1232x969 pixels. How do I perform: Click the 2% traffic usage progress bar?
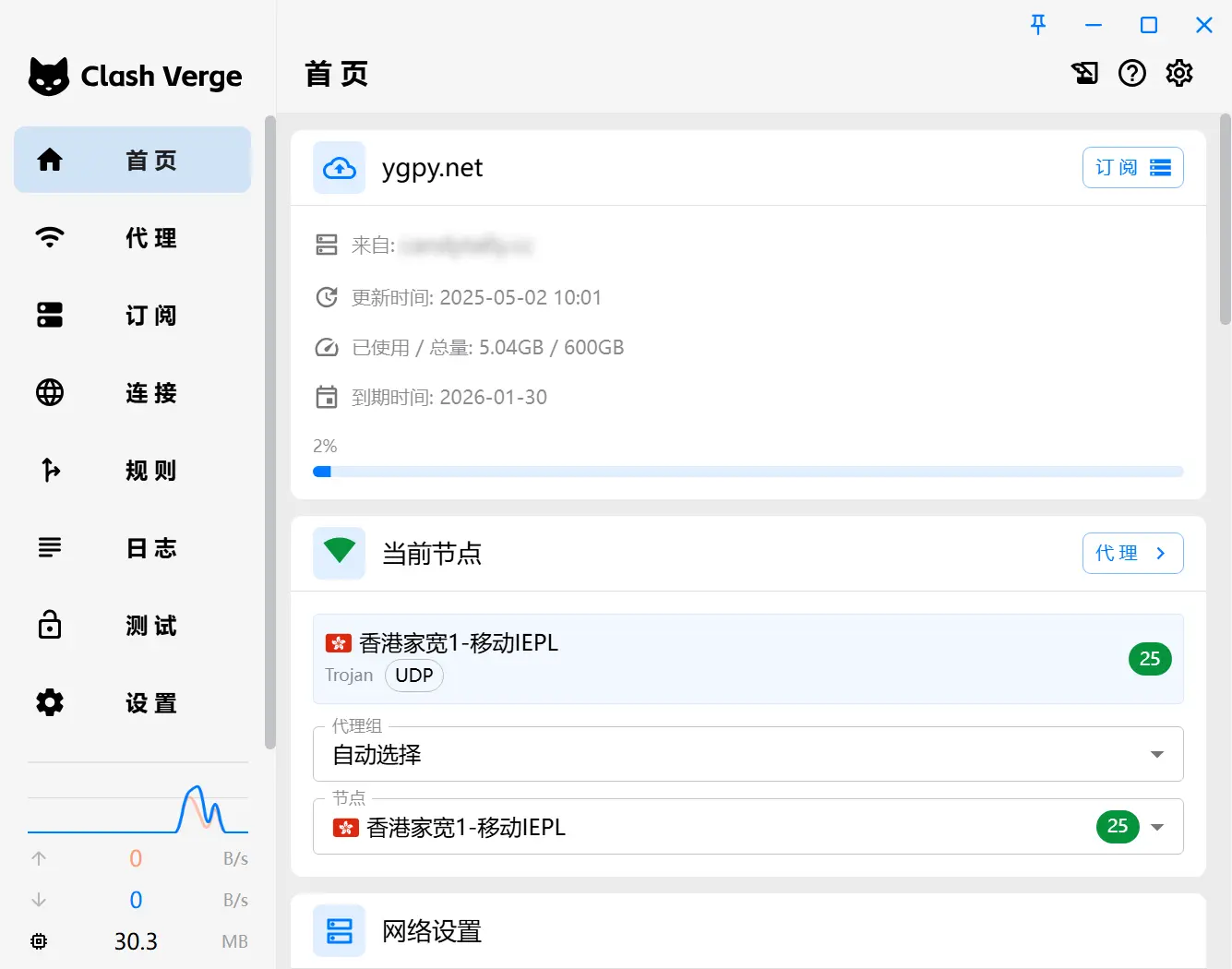748,472
